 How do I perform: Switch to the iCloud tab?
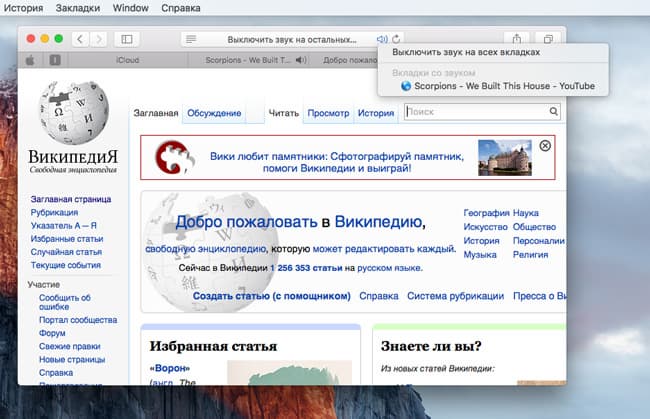(x=127, y=61)
